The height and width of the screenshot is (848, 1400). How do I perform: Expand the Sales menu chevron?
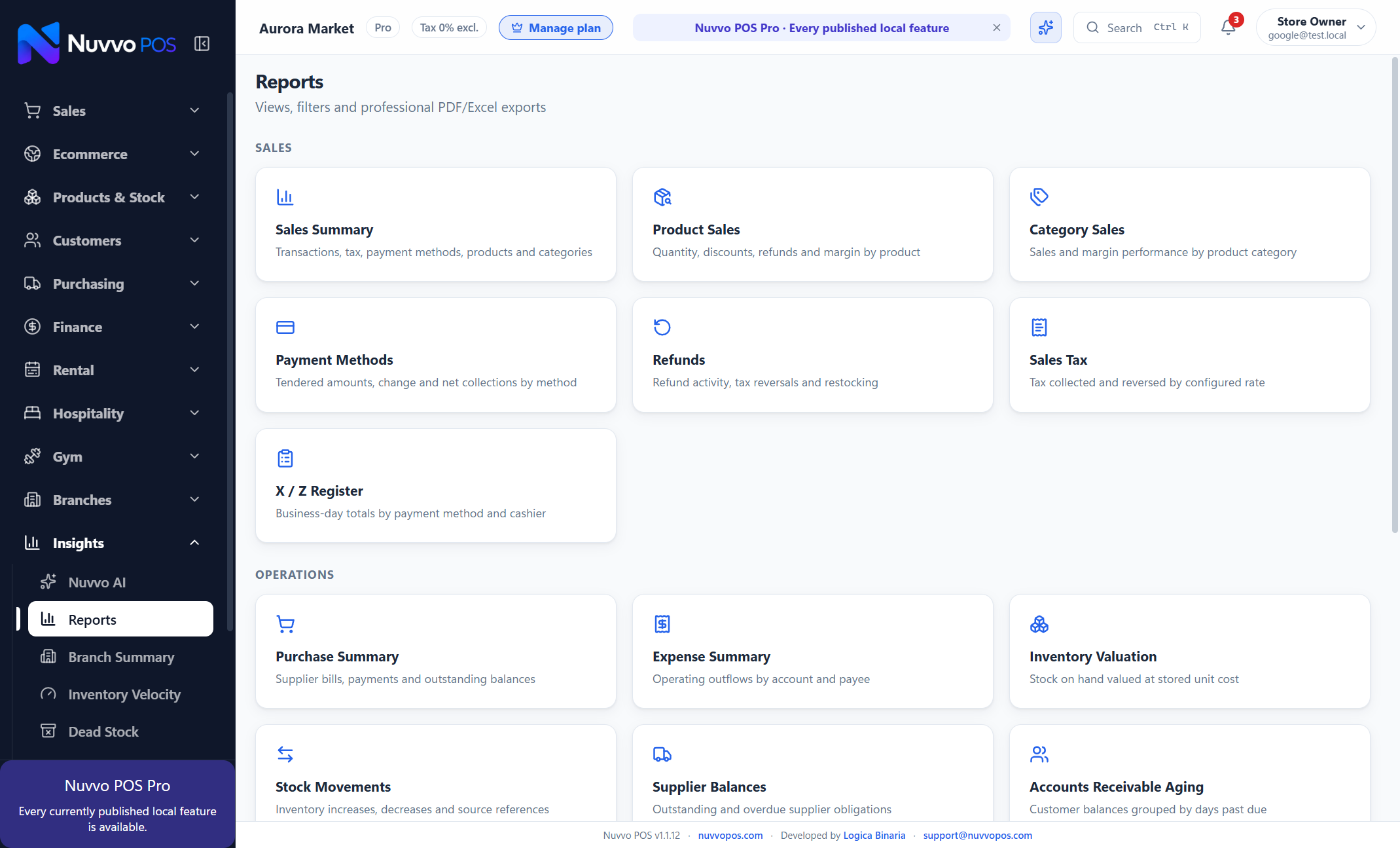(x=194, y=111)
